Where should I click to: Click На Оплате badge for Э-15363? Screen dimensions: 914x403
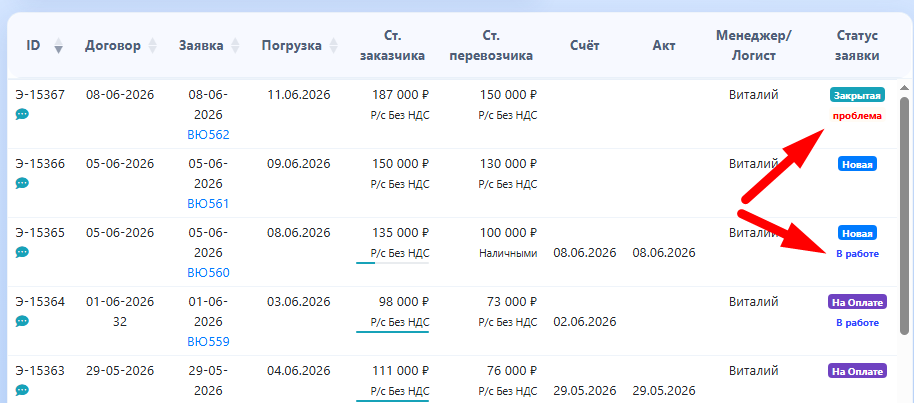coord(857,371)
